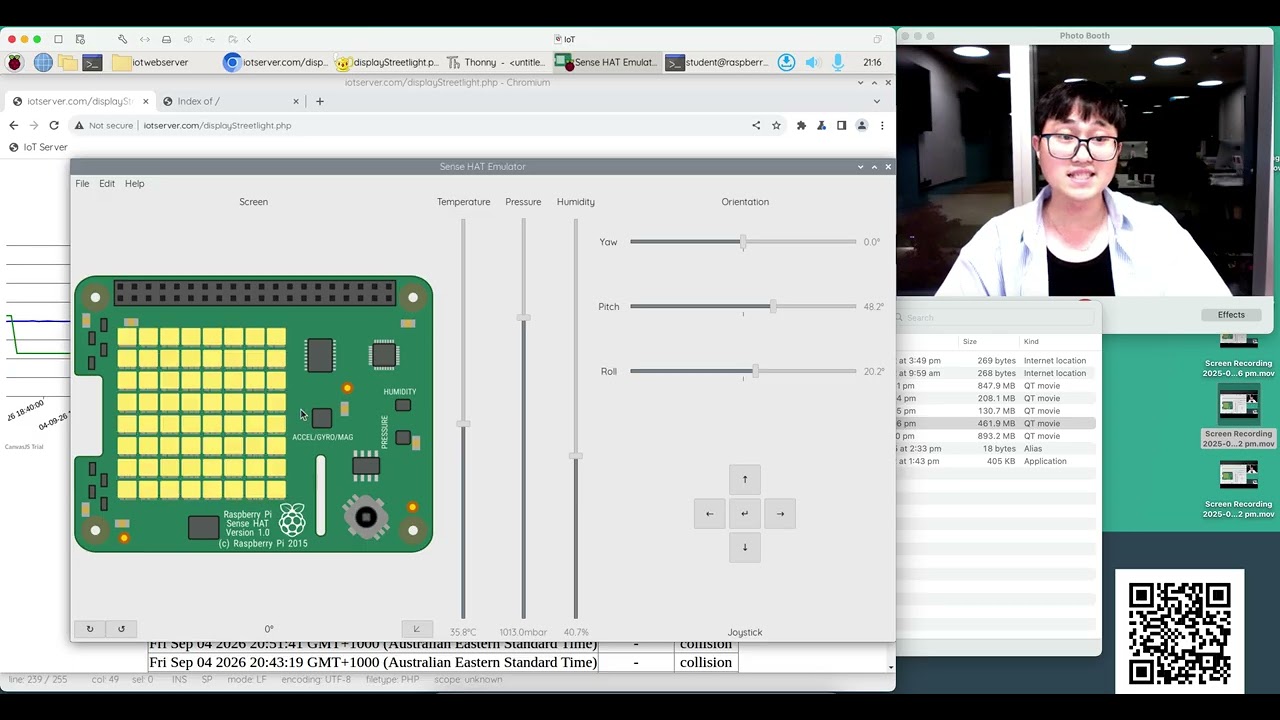1280x720 pixels.
Task: Click the Kind column header in Finder
Action: coord(1031,342)
